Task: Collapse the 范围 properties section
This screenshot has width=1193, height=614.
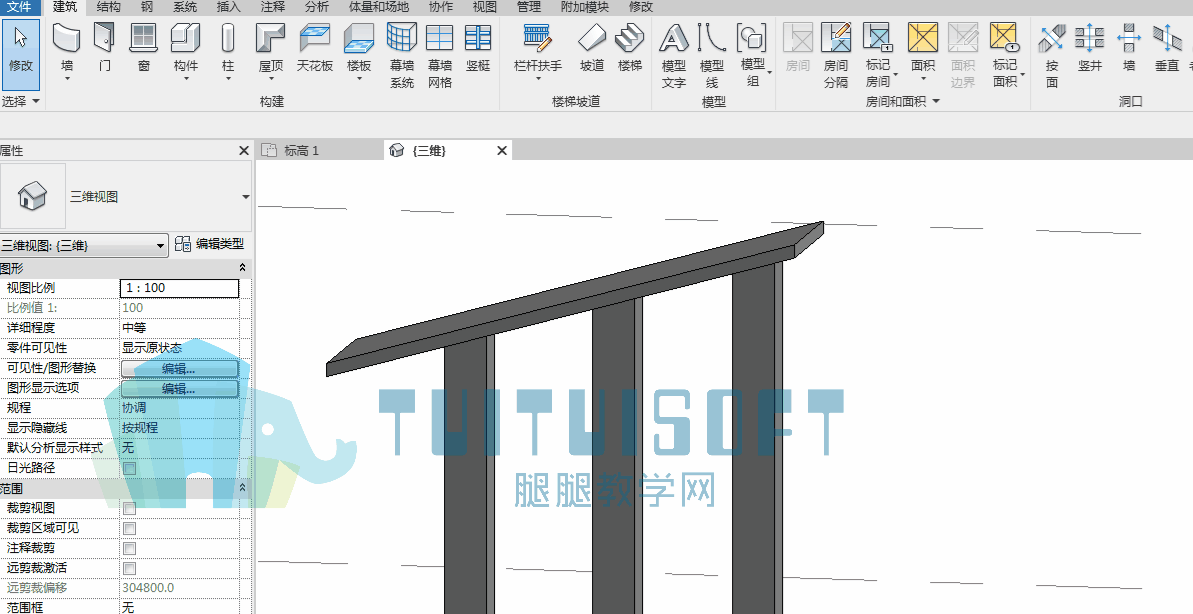Action: (243, 488)
